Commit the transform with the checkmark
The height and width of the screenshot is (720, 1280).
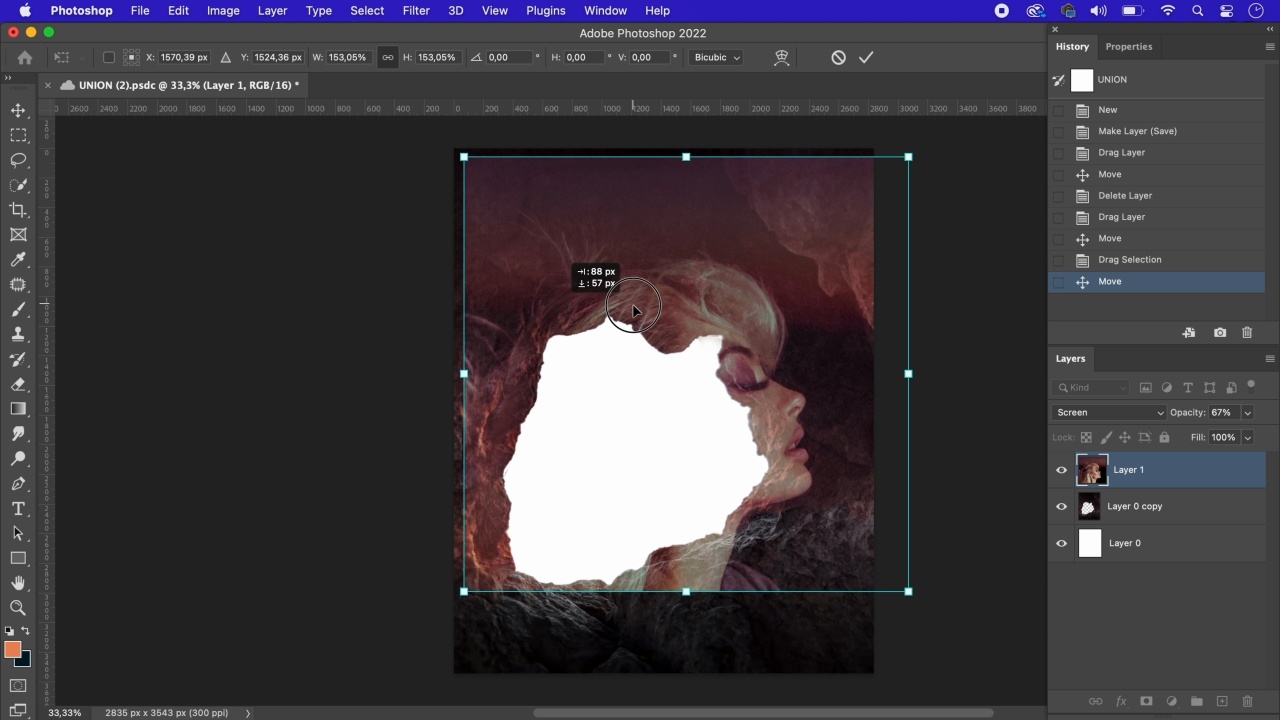866,57
